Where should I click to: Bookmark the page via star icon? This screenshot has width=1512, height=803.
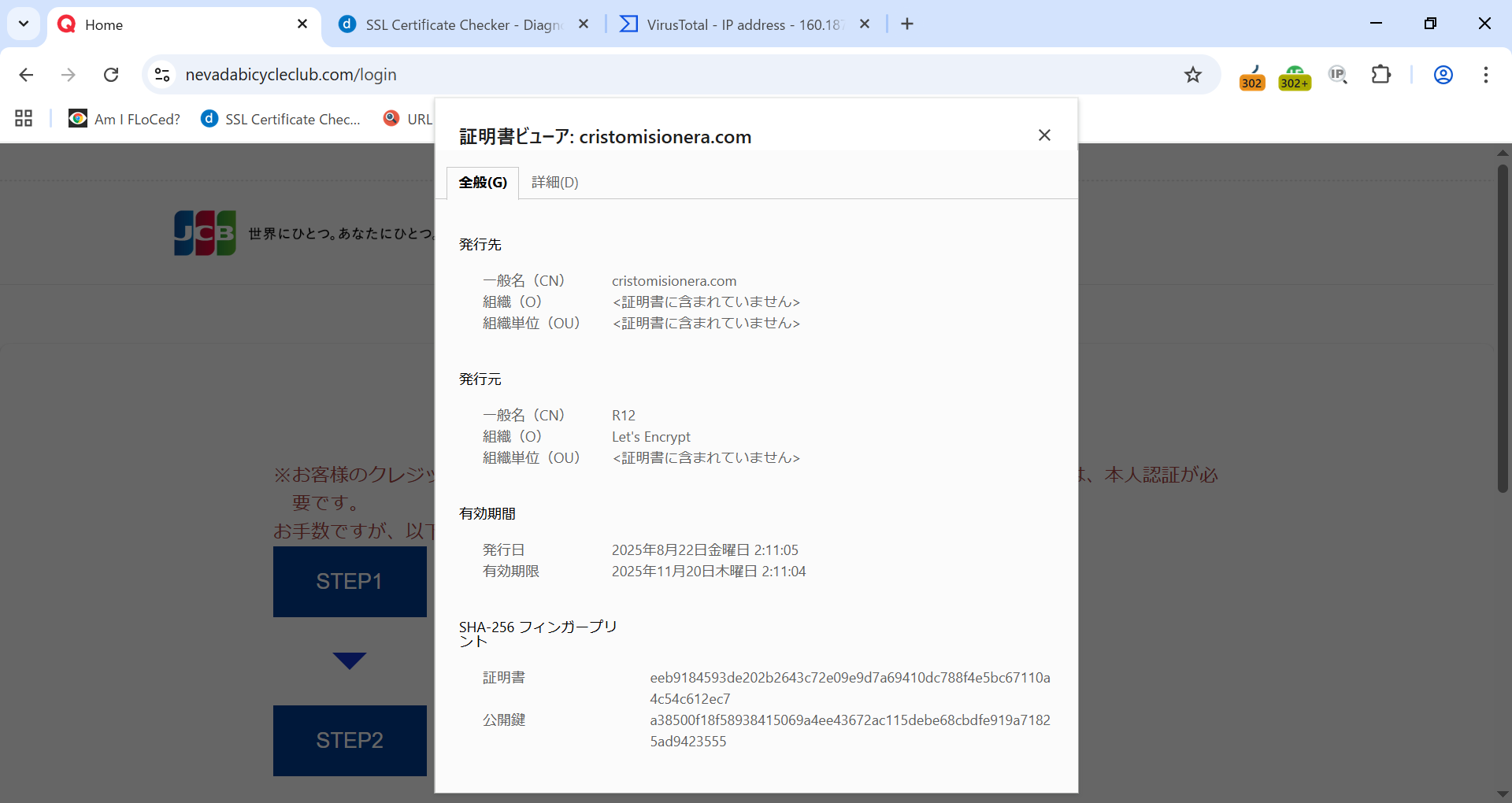tap(1193, 75)
